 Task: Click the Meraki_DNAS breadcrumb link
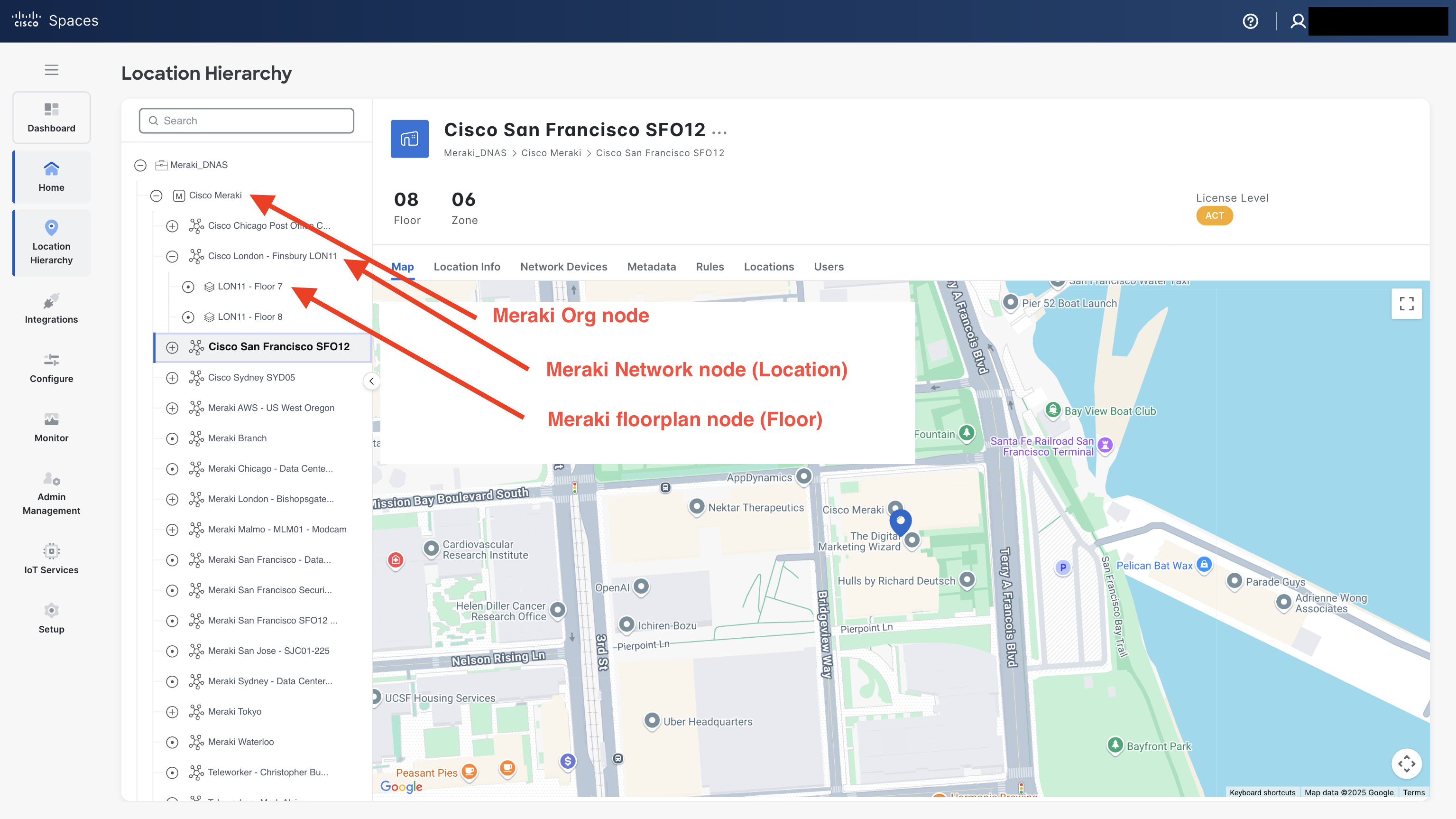[x=475, y=153]
